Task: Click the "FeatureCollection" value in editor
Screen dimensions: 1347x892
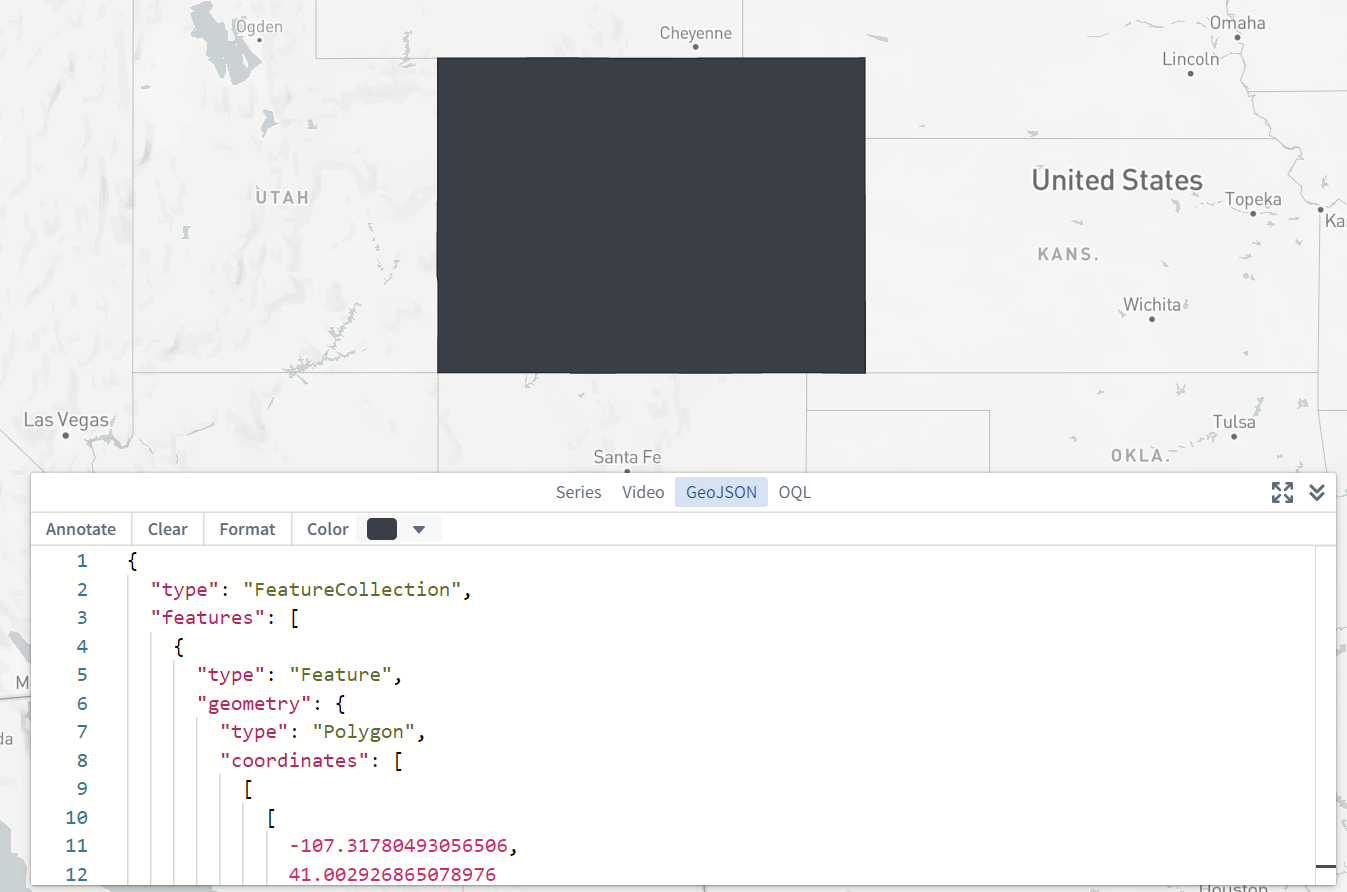Action: (351, 589)
